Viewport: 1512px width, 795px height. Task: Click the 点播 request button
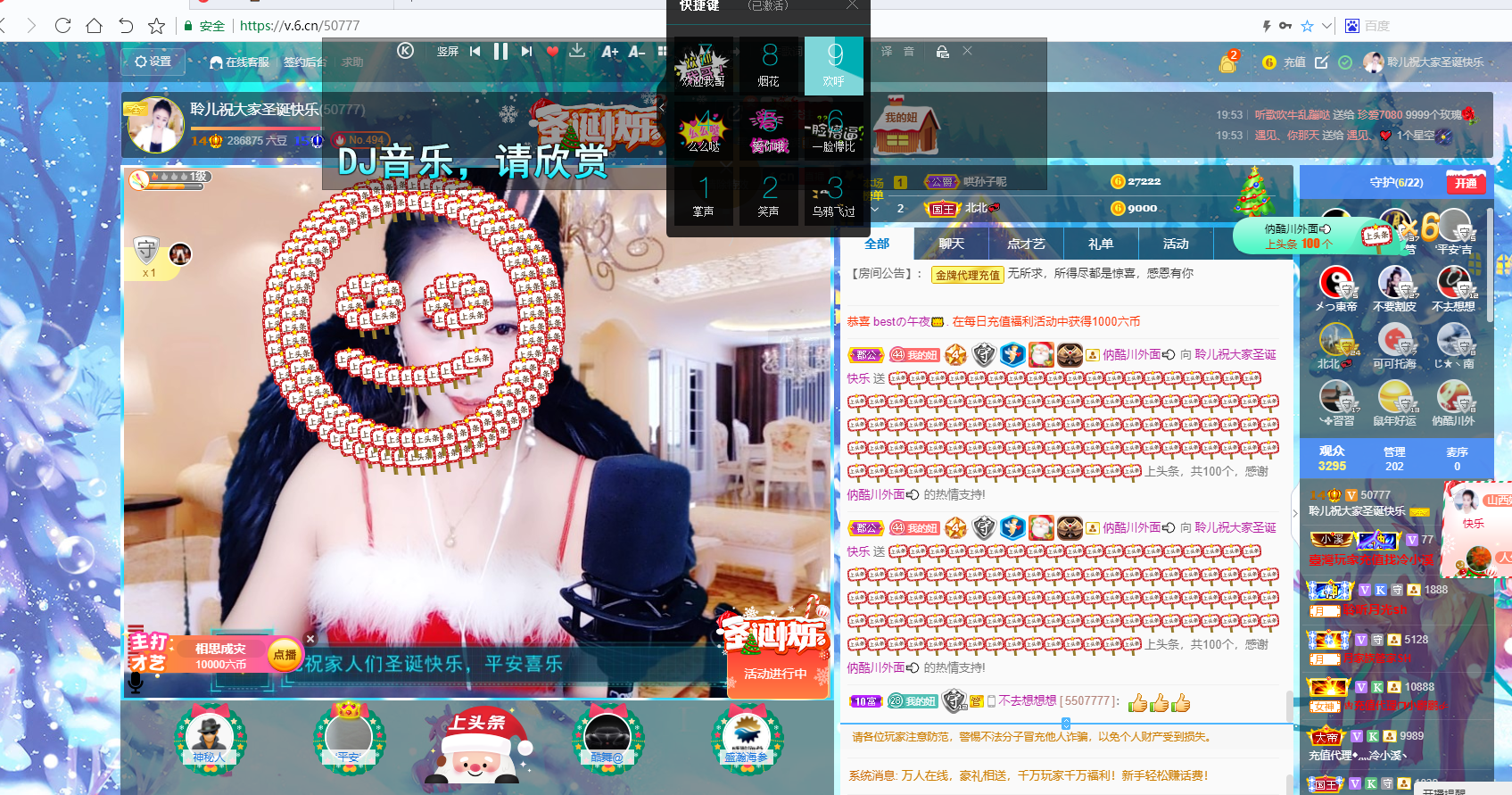(285, 655)
